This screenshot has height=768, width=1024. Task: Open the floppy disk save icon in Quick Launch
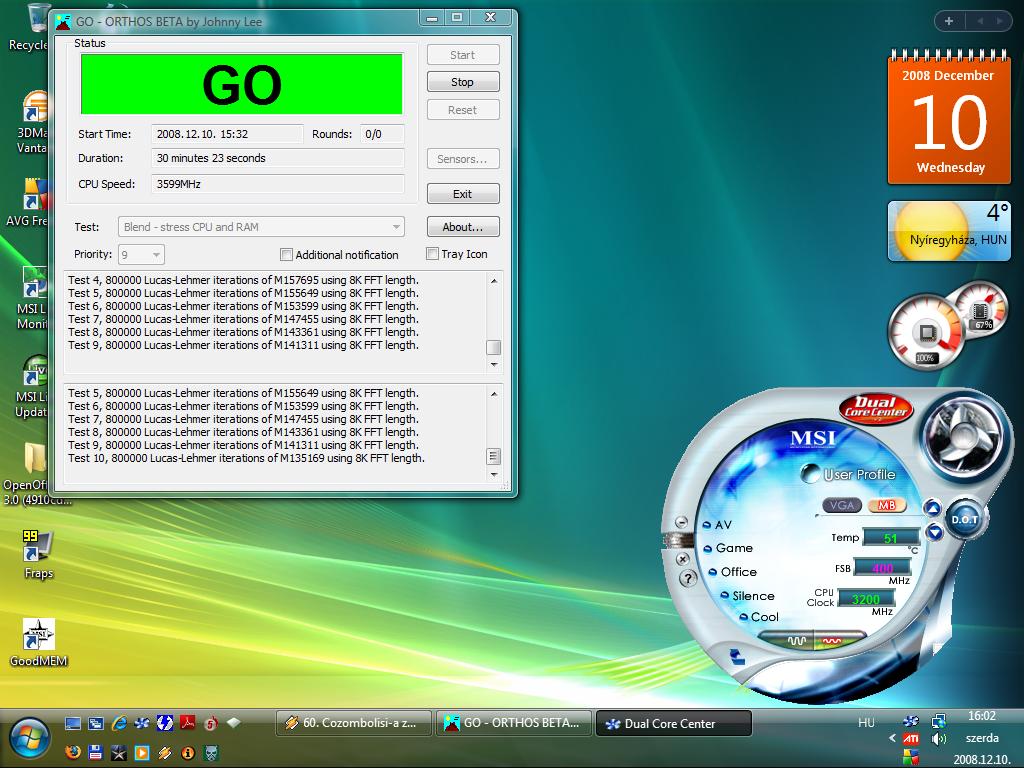click(x=96, y=753)
